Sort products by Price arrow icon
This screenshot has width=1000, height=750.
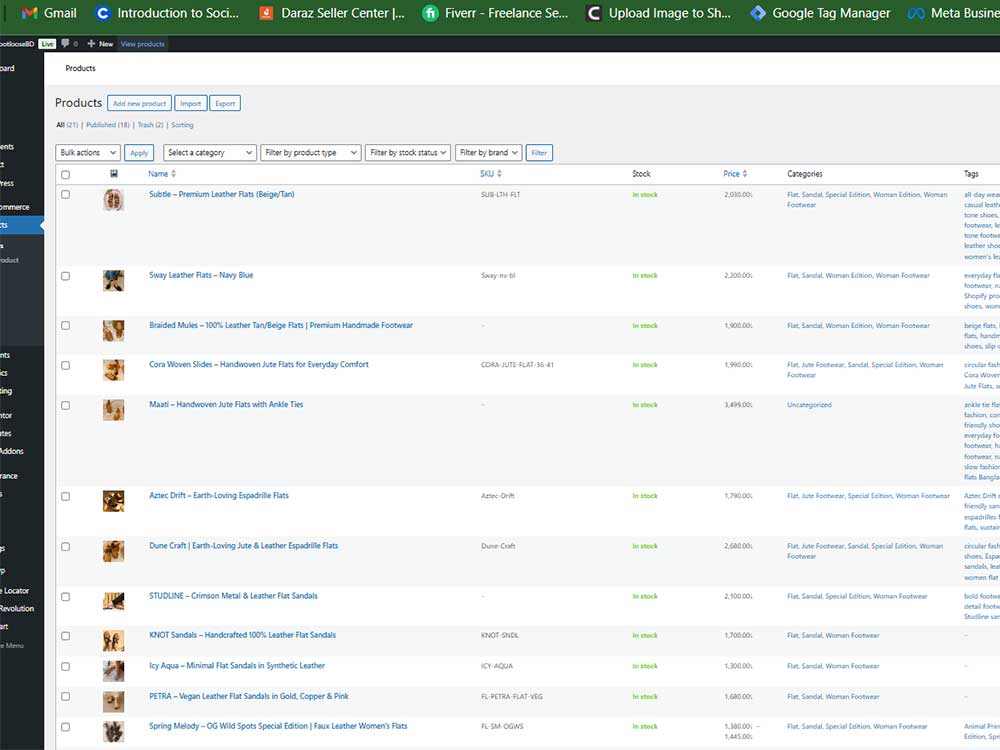click(745, 173)
